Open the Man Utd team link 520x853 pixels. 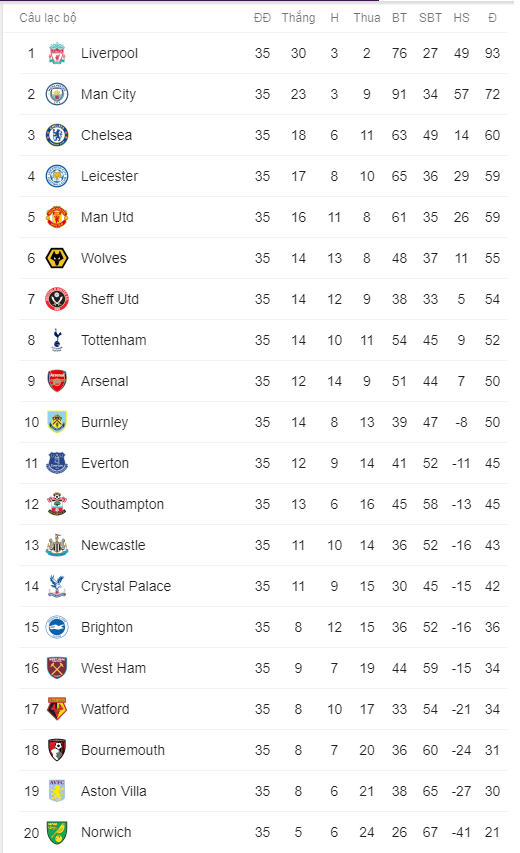107,217
